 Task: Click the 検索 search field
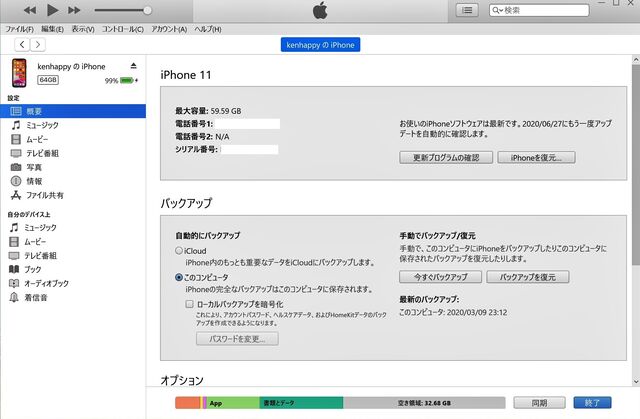click(x=539, y=10)
